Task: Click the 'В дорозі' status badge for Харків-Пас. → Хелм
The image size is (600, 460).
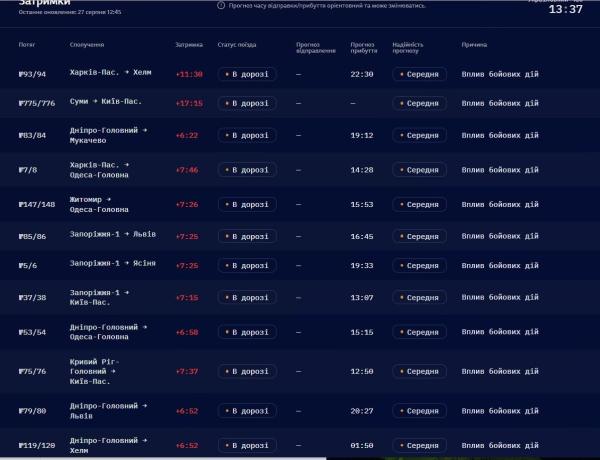Action: (x=247, y=74)
